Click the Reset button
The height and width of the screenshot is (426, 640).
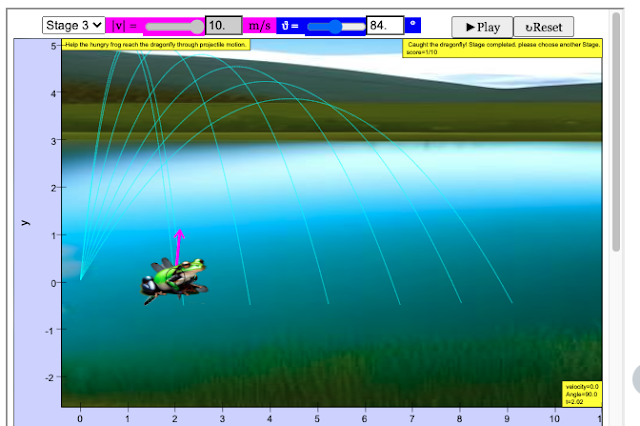[543, 27]
